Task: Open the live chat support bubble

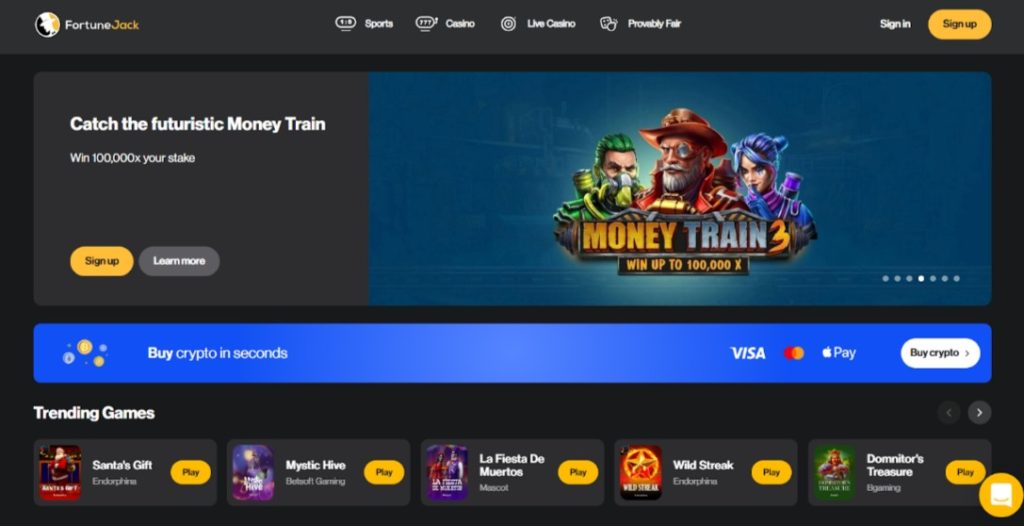Action: [1000, 495]
